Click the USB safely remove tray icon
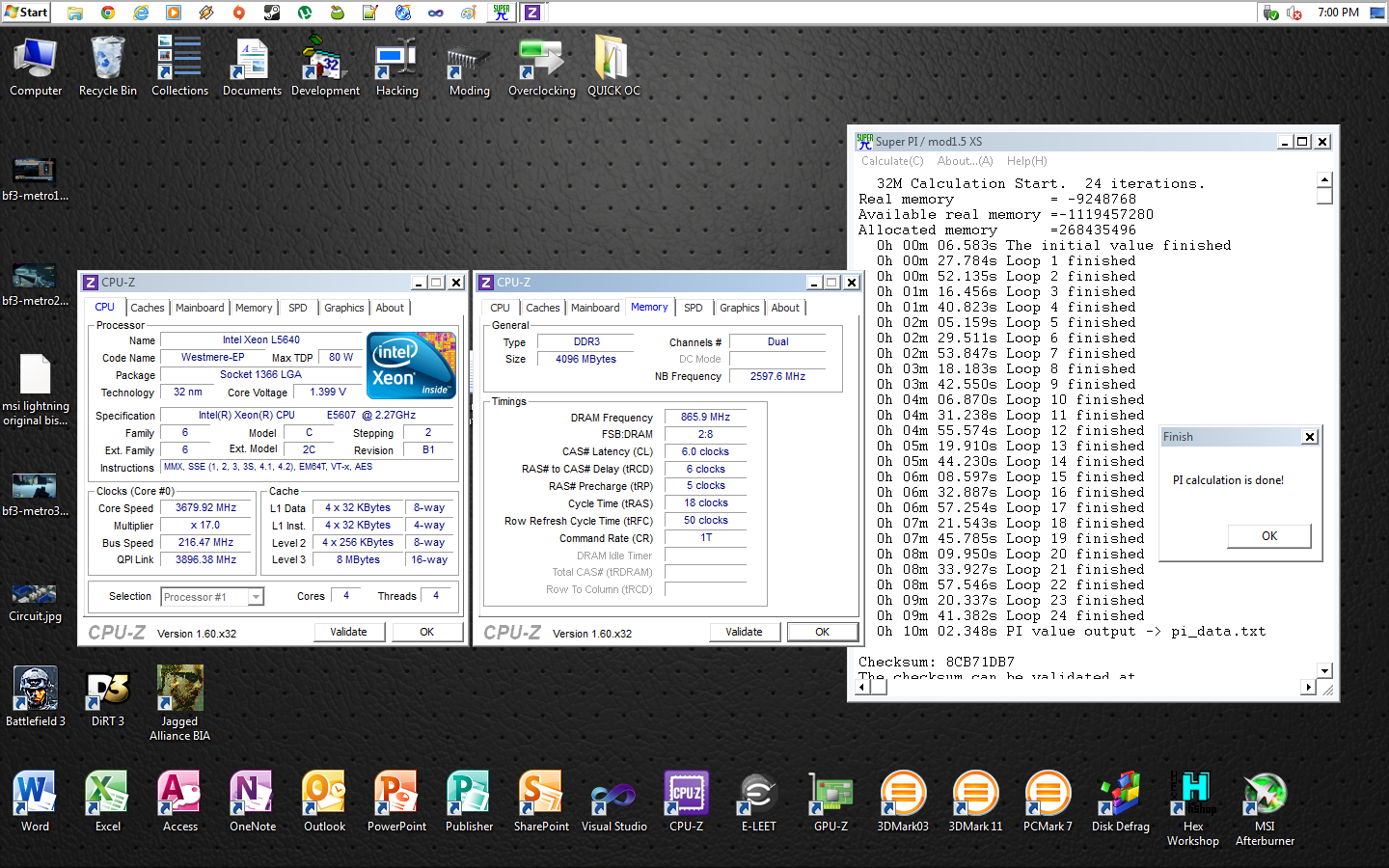The image size is (1389, 868). coord(1271,13)
